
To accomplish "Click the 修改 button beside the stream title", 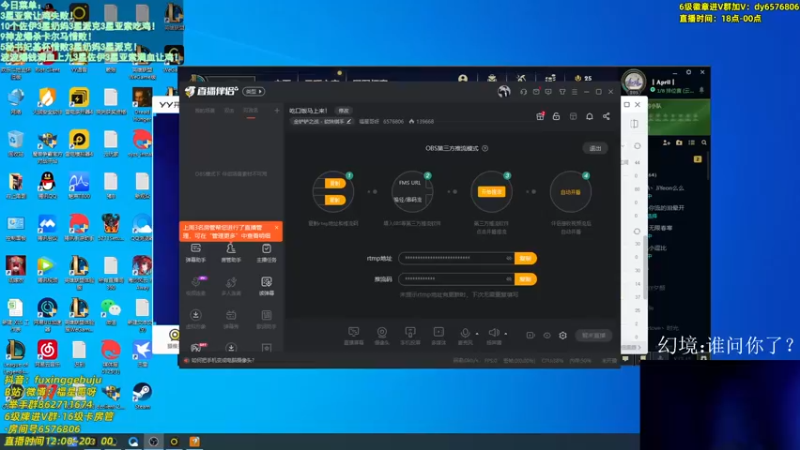I will click(x=344, y=111).
